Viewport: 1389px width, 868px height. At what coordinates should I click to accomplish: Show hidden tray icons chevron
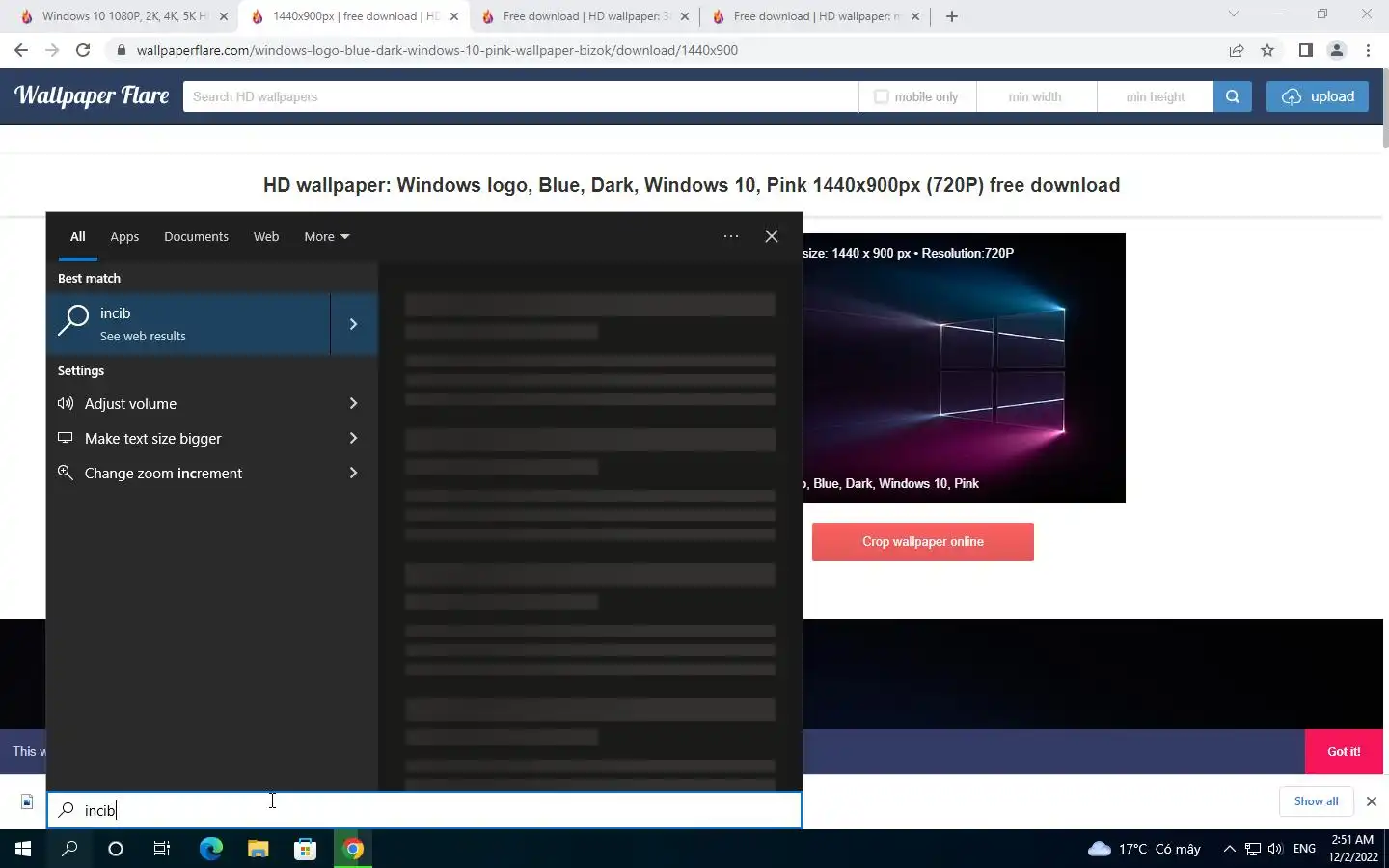(1229, 849)
